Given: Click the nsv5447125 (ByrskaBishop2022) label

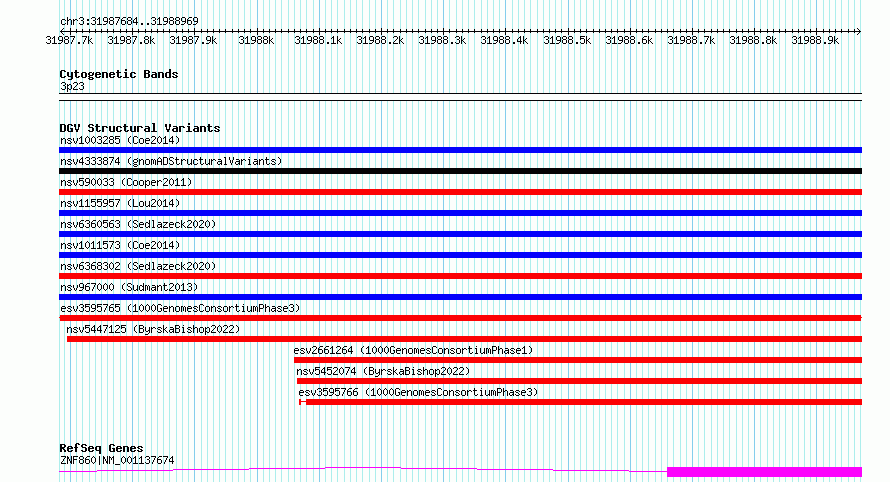Looking at the screenshot, I should coord(153,329).
